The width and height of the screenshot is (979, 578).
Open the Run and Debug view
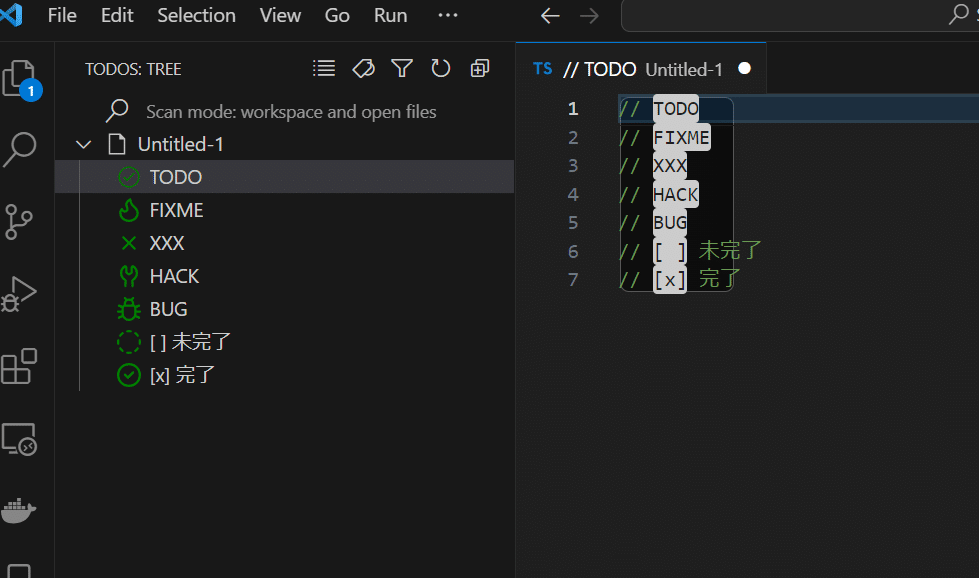tap(19, 293)
